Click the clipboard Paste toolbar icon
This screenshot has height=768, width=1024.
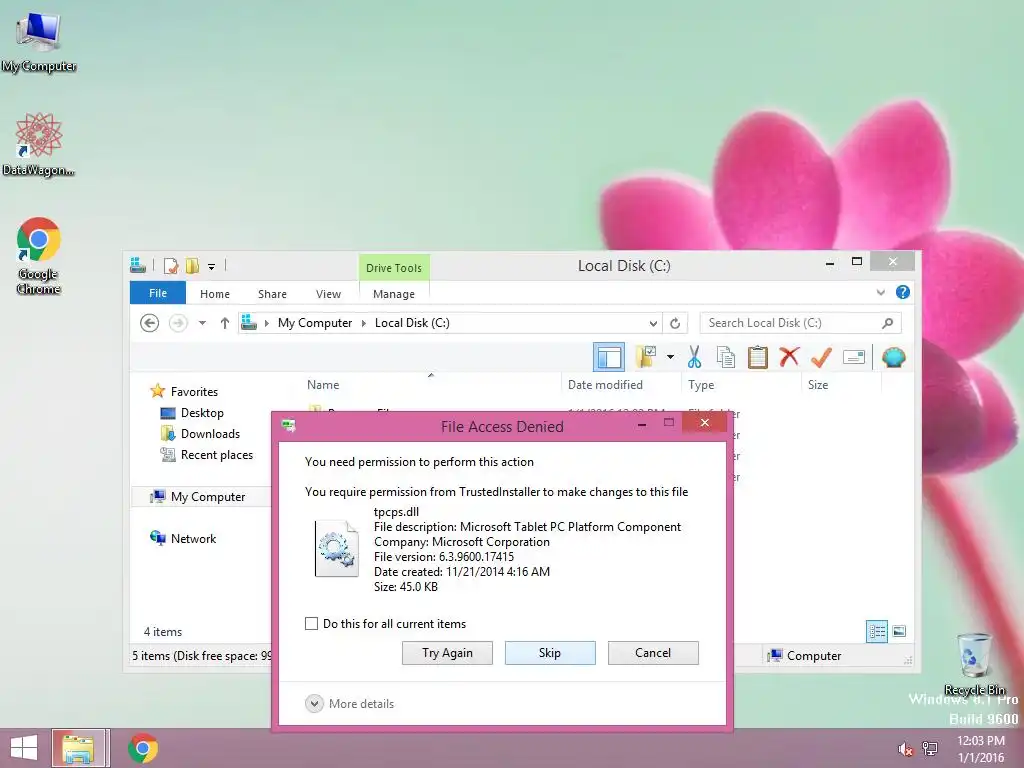click(x=758, y=357)
